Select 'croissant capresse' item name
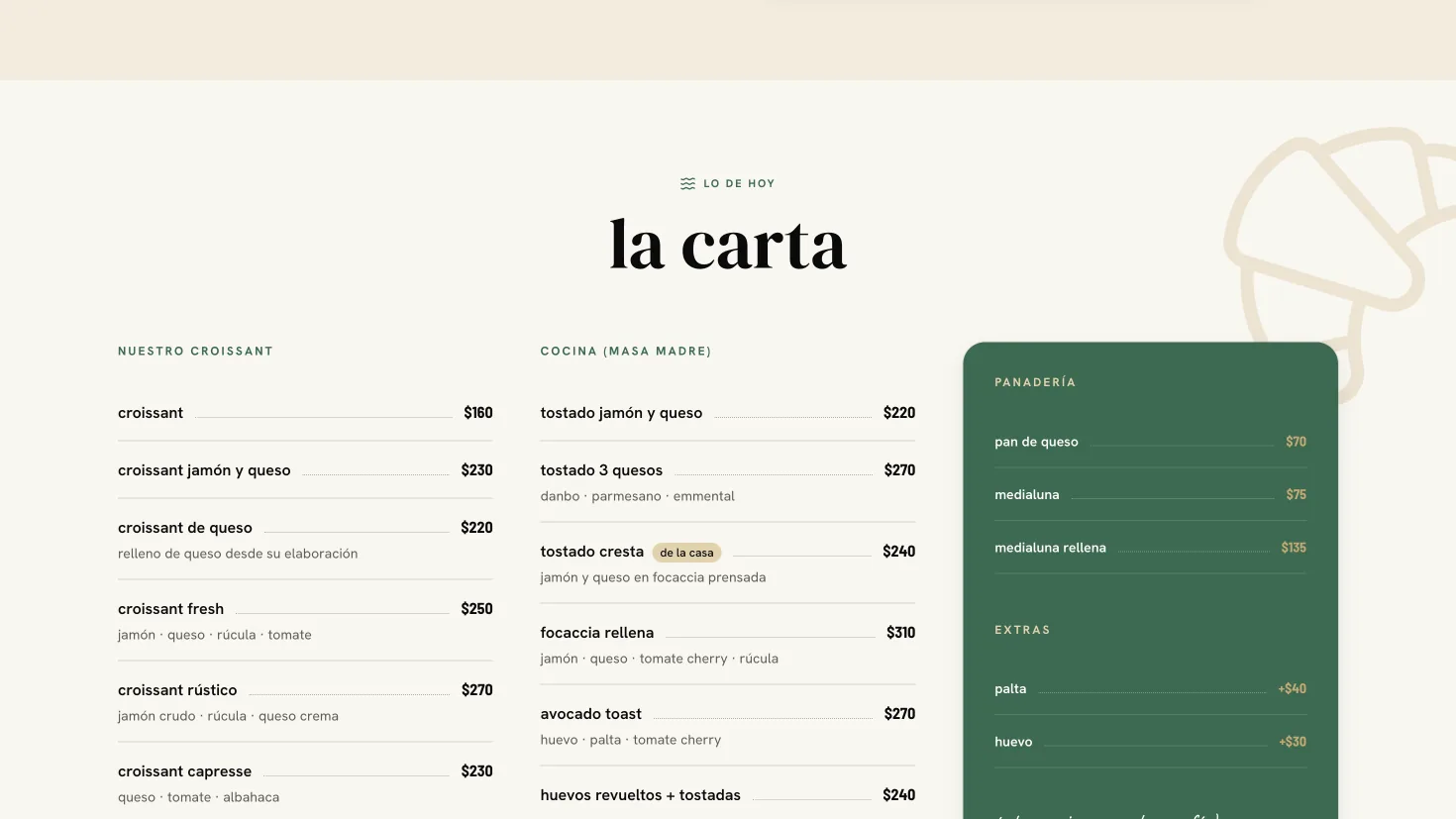The height and width of the screenshot is (819, 1456). pyautogui.click(x=184, y=771)
